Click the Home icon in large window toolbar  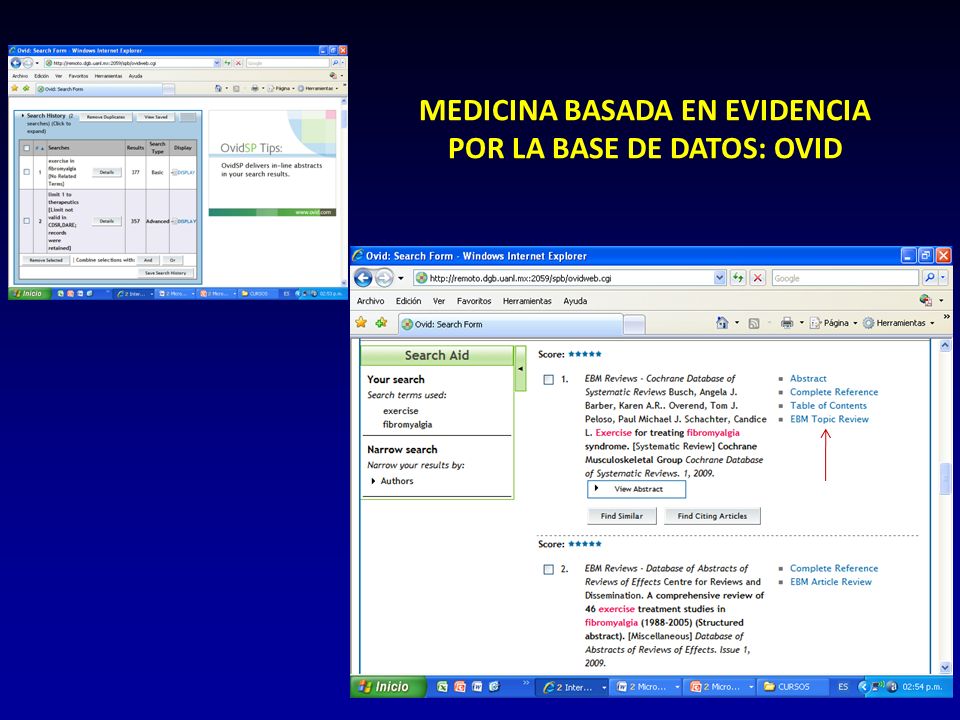pos(722,323)
